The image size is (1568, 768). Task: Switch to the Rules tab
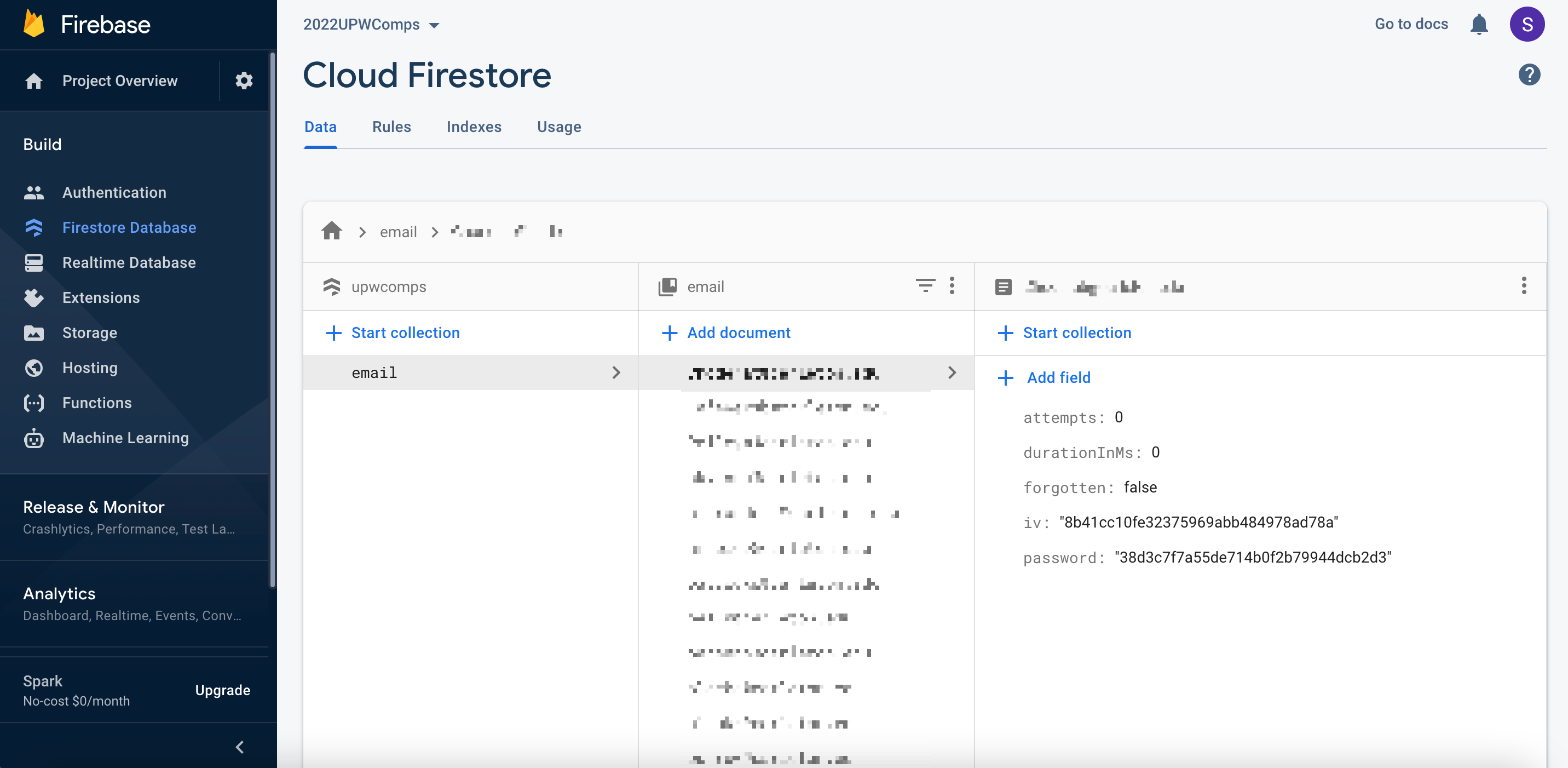pos(391,127)
